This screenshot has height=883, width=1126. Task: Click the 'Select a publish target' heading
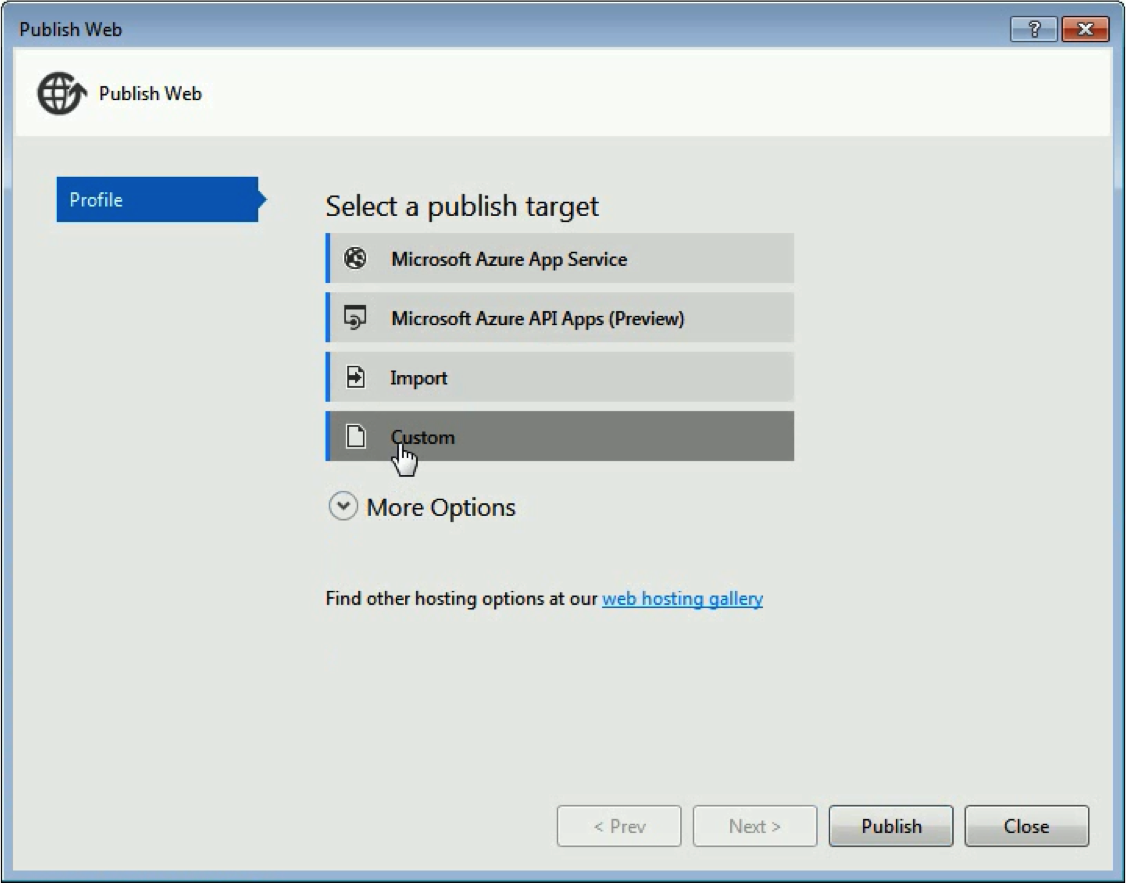point(462,207)
